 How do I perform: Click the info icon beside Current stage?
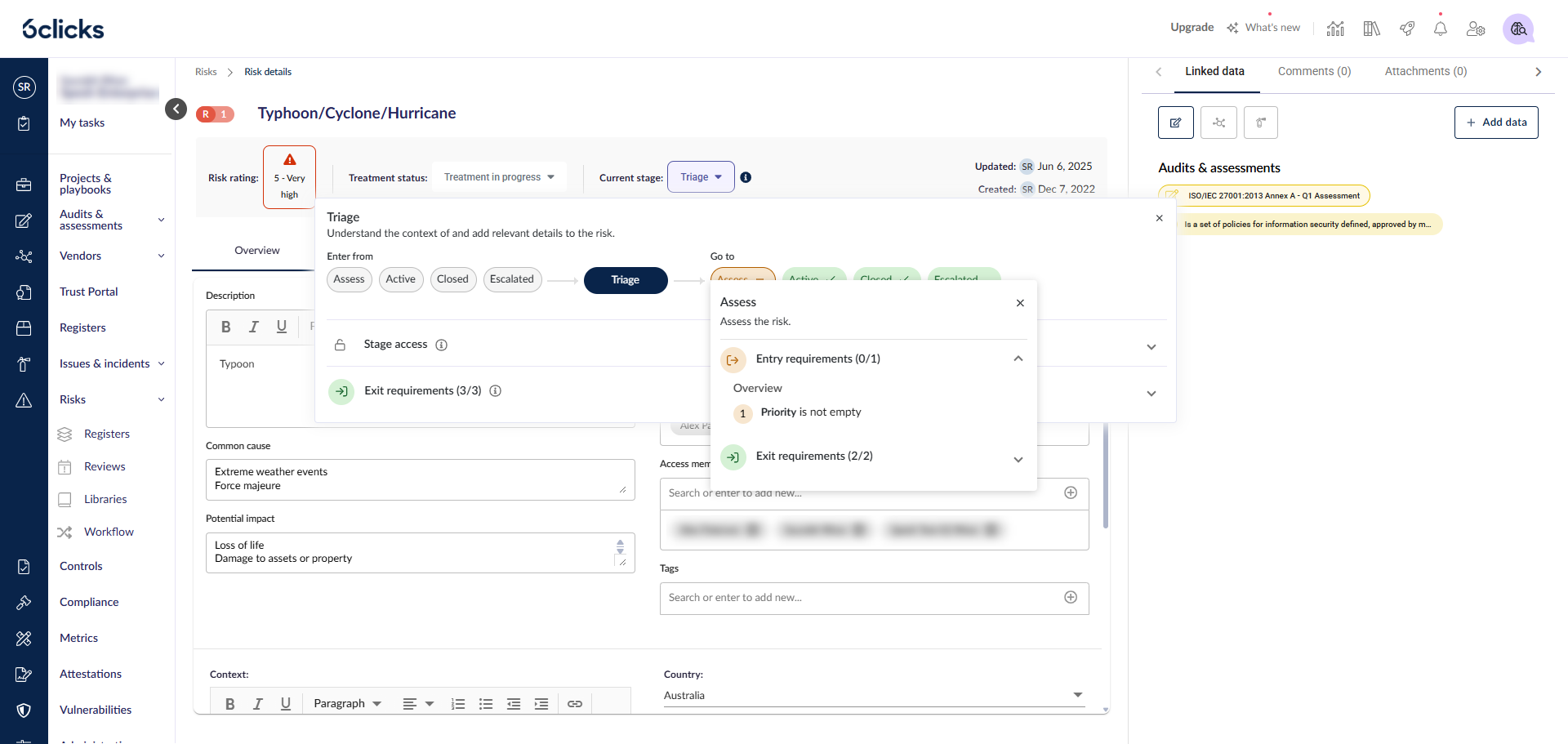click(x=746, y=177)
